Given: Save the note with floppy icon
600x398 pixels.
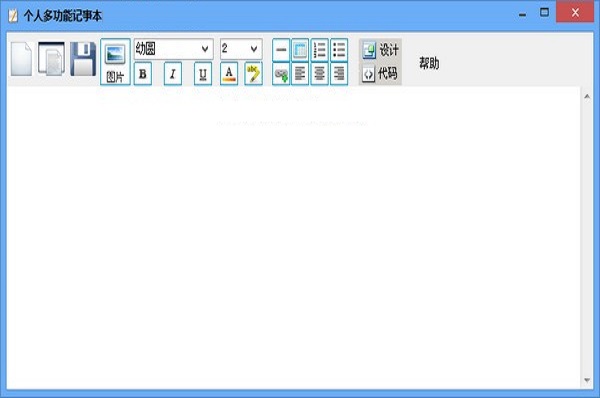Looking at the screenshot, I should 83,59.
